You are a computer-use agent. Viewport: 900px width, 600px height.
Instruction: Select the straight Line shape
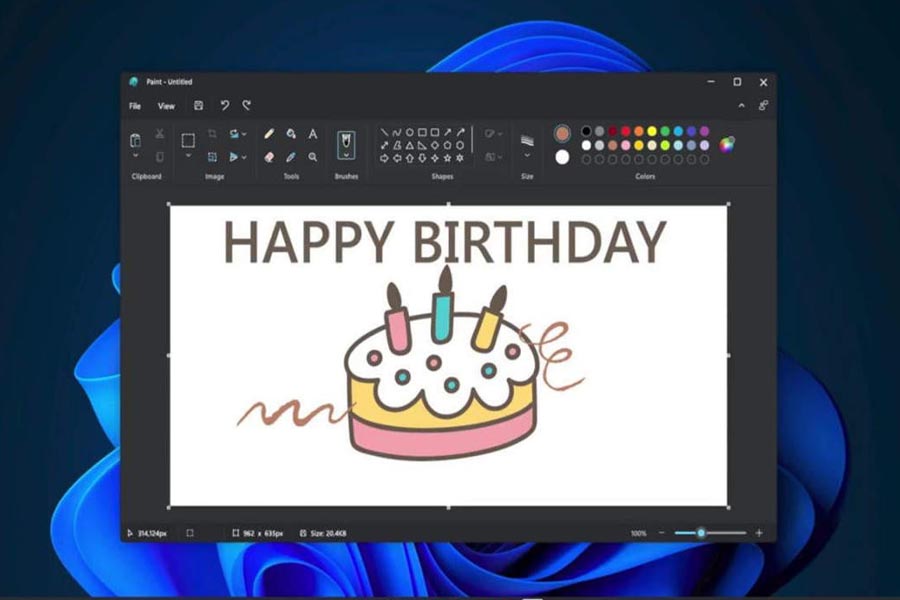click(385, 133)
